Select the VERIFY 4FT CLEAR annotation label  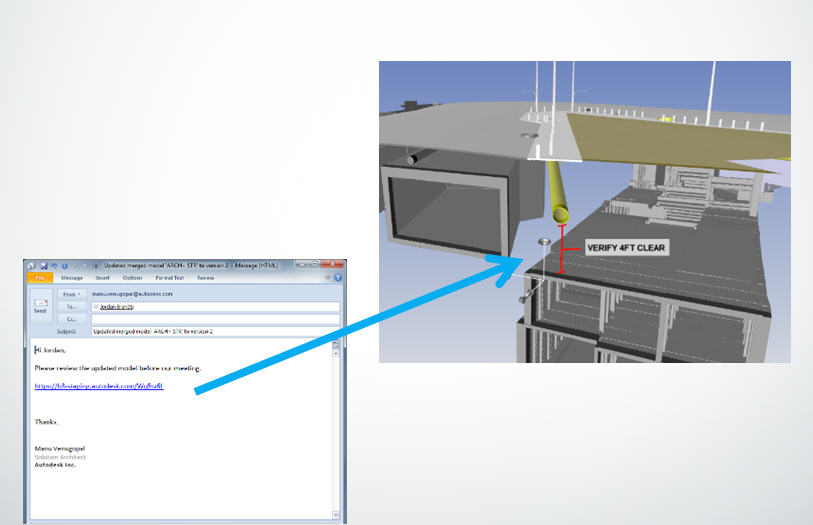click(x=625, y=247)
